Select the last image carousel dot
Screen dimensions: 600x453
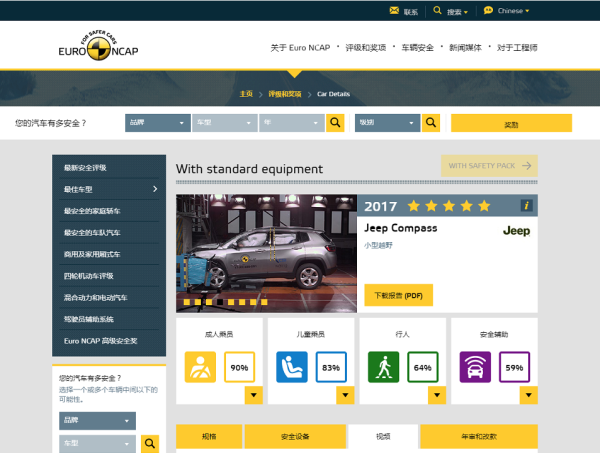coord(264,302)
